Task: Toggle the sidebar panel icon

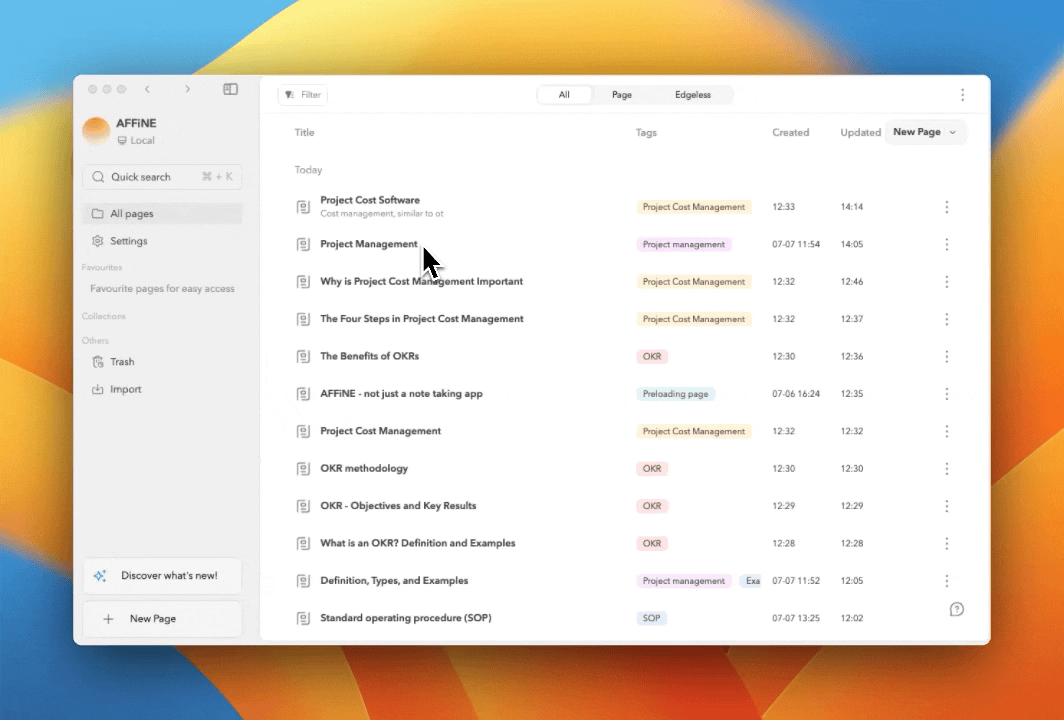Action: (231, 89)
